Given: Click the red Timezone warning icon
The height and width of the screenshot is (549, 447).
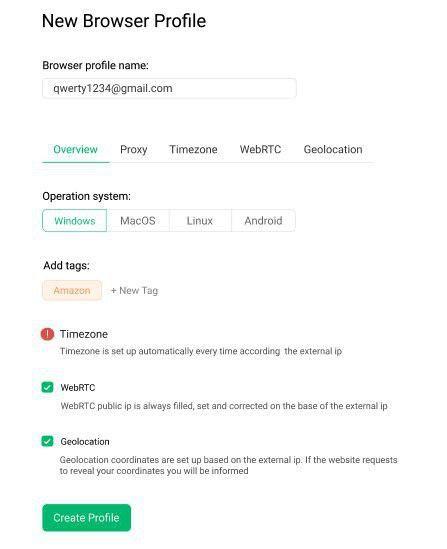Looking at the screenshot, I should [x=47, y=334].
